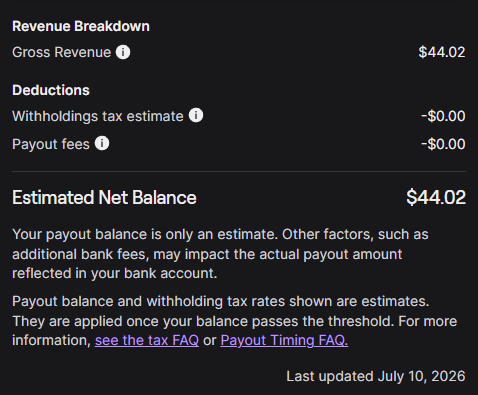Open the 'see the tax FAQ' link

tap(147, 340)
